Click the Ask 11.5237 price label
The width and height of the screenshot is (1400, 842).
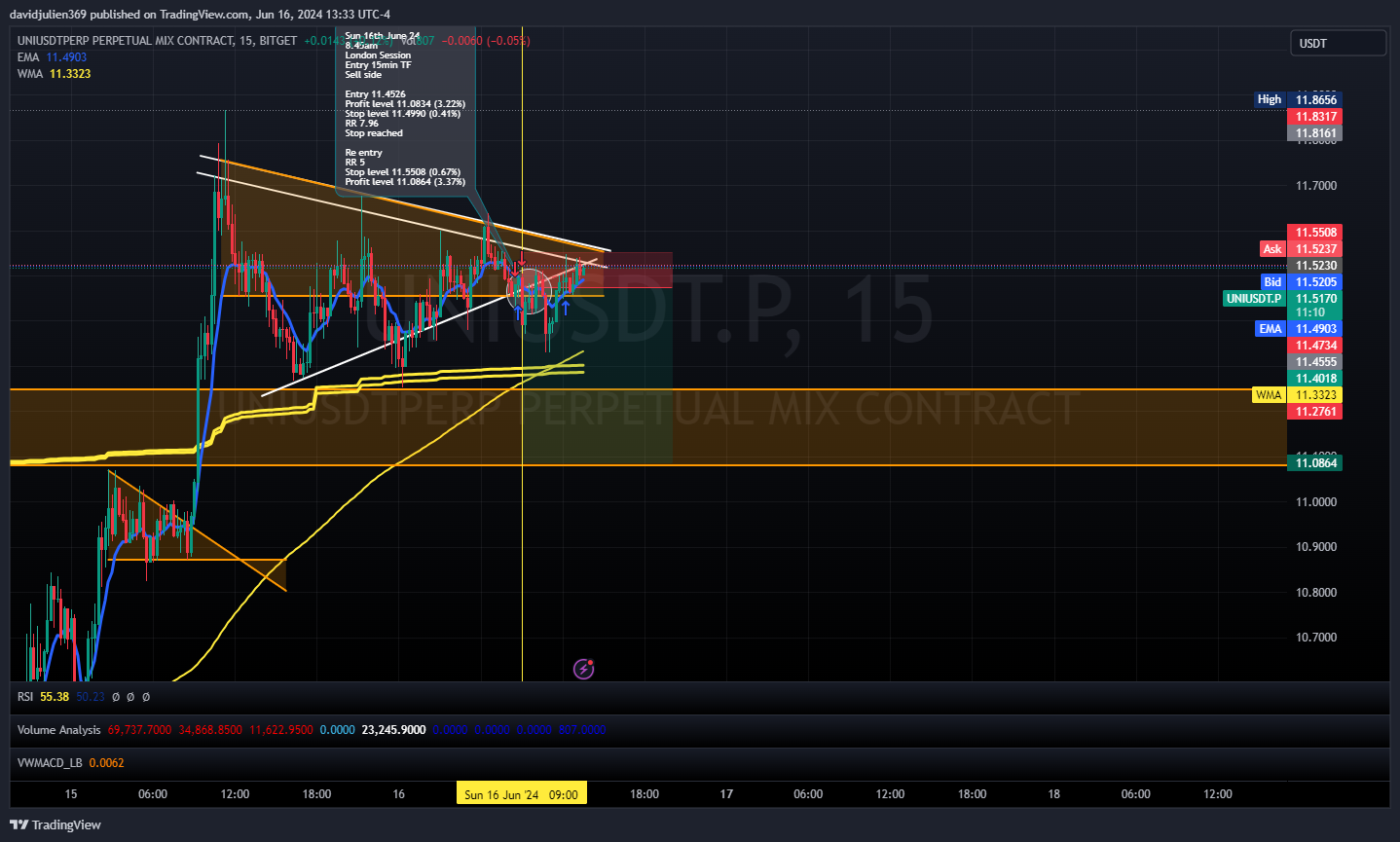(1302, 248)
